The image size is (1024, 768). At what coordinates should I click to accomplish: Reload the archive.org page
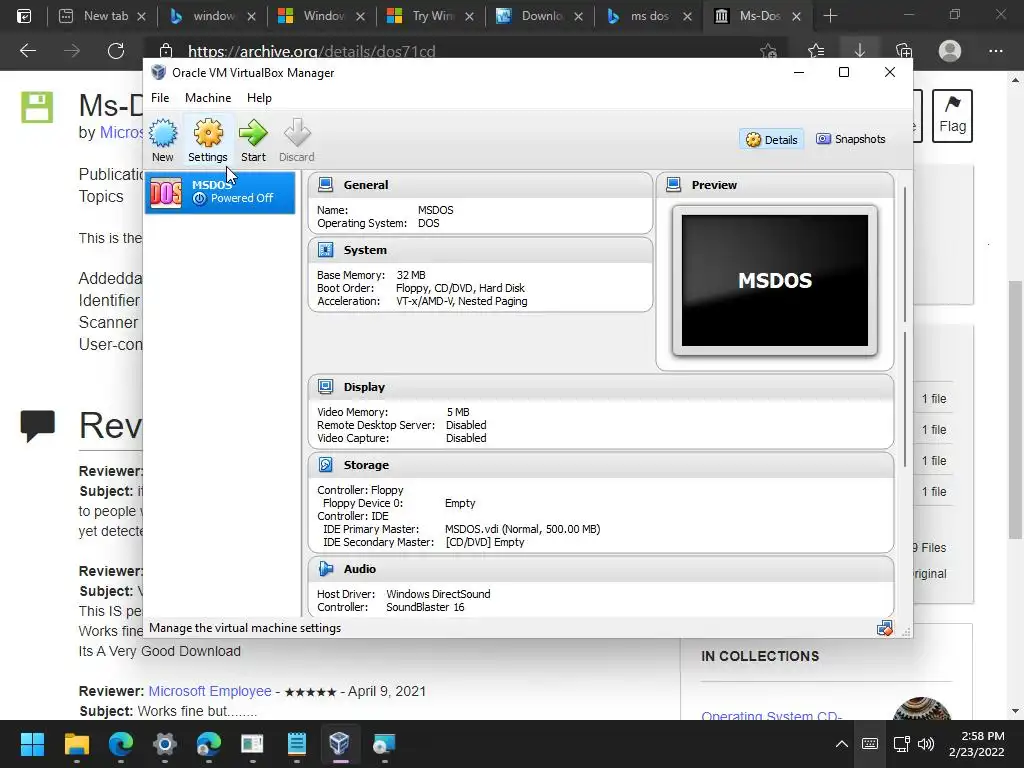pyautogui.click(x=116, y=51)
